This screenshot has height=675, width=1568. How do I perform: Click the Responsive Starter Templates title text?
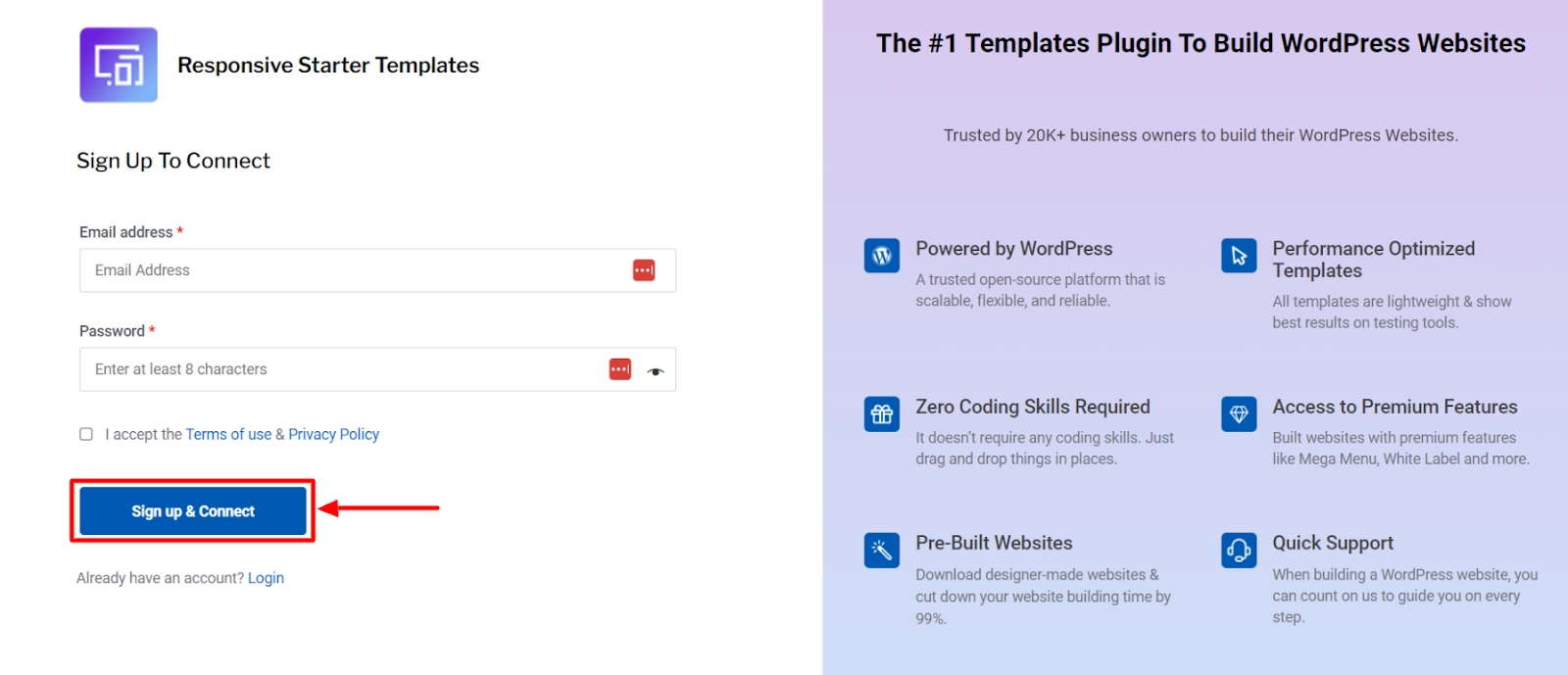(x=328, y=66)
